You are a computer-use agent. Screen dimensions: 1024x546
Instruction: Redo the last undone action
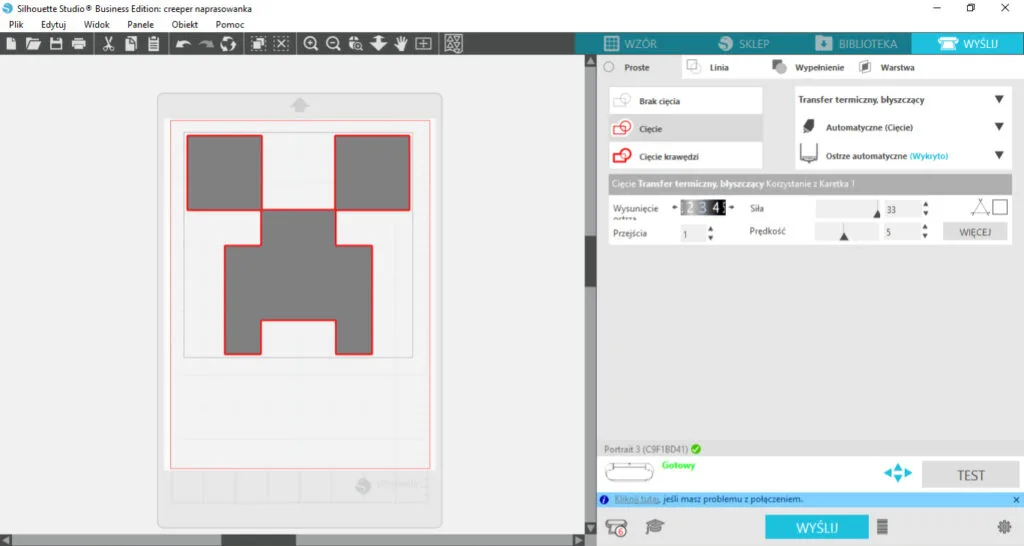tap(206, 44)
